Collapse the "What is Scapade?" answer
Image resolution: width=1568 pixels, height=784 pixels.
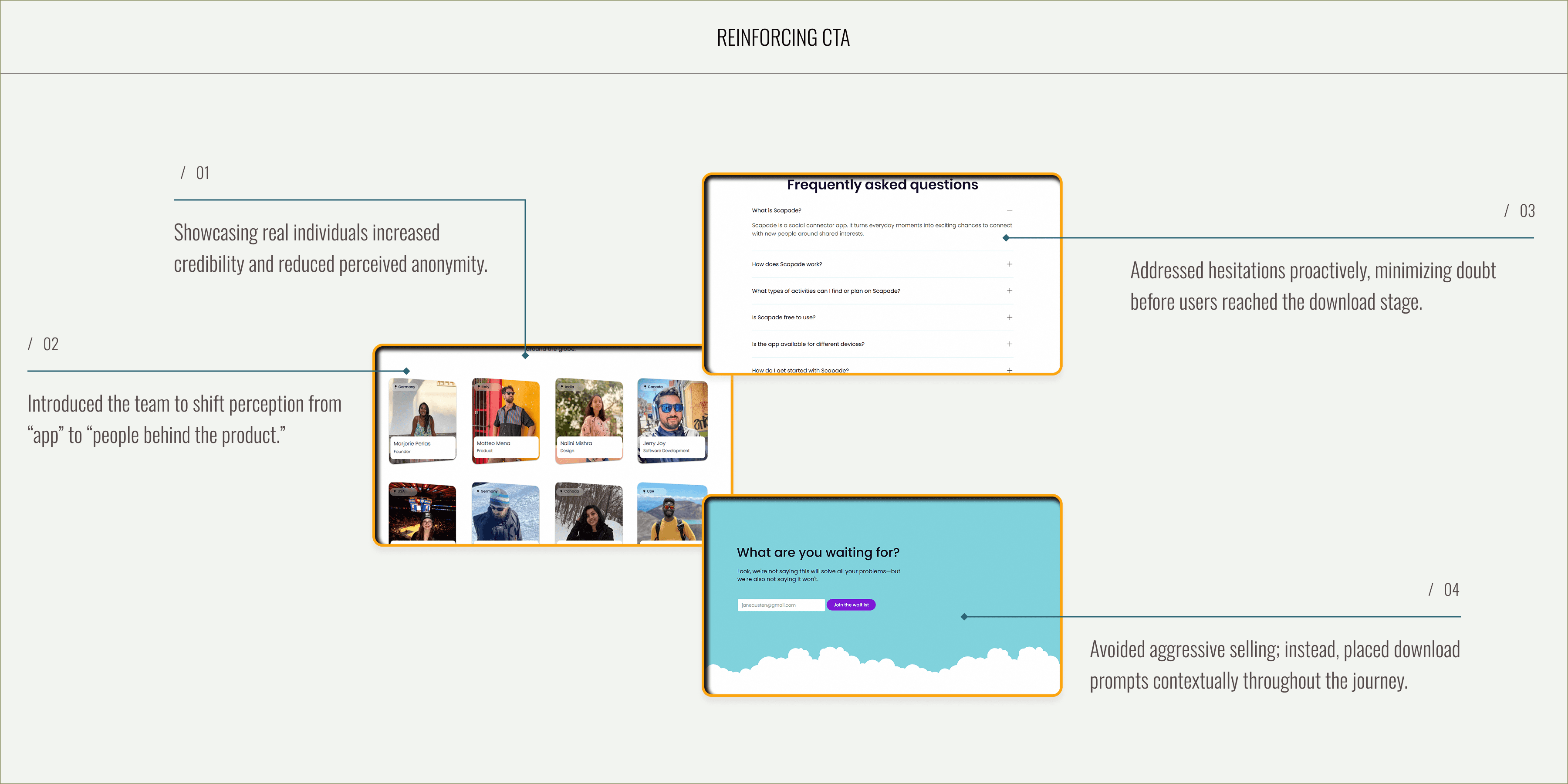point(1009,210)
